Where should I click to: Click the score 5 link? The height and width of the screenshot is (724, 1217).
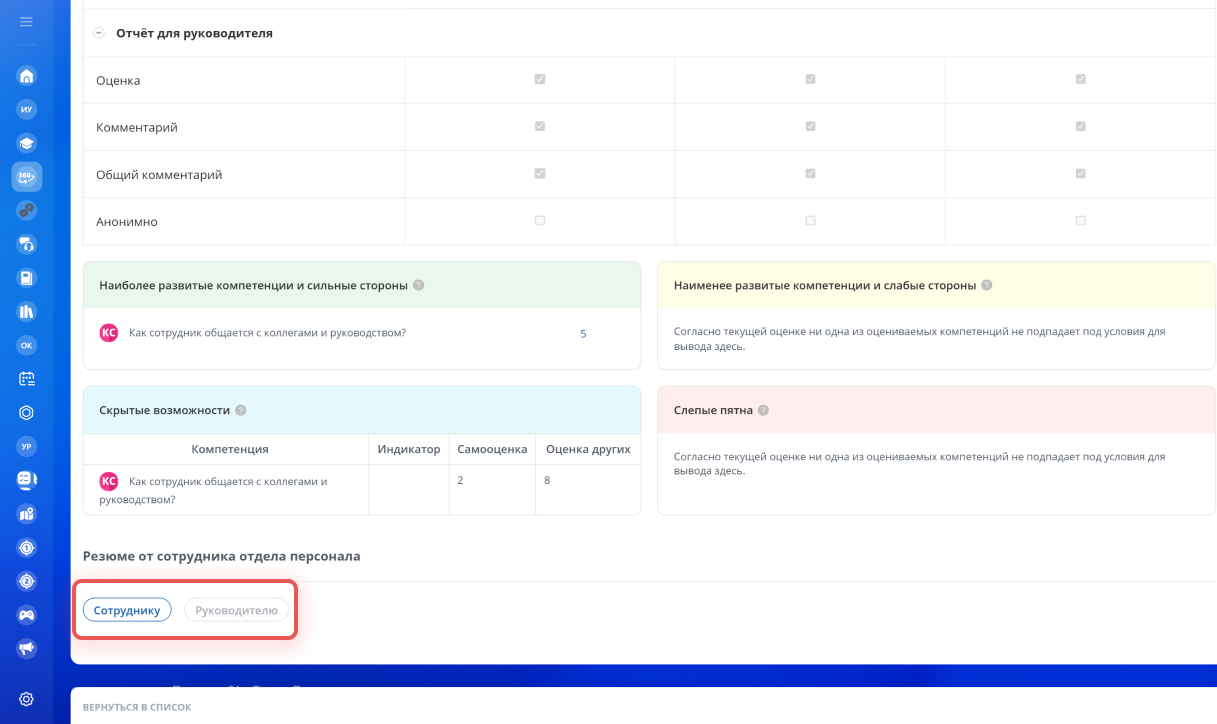coord(583,334)
